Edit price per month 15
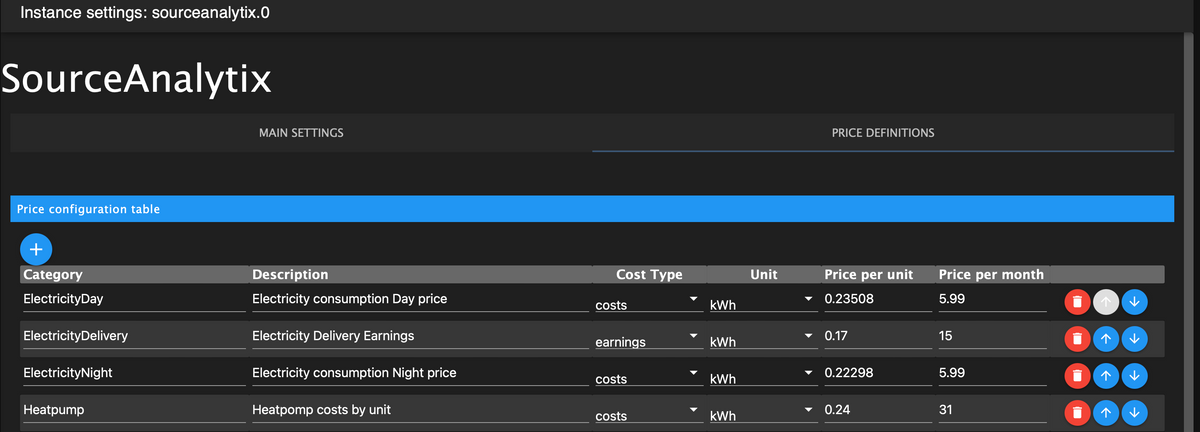The image size is (1200, 432). pyautogui.click(x=992, y=336)
